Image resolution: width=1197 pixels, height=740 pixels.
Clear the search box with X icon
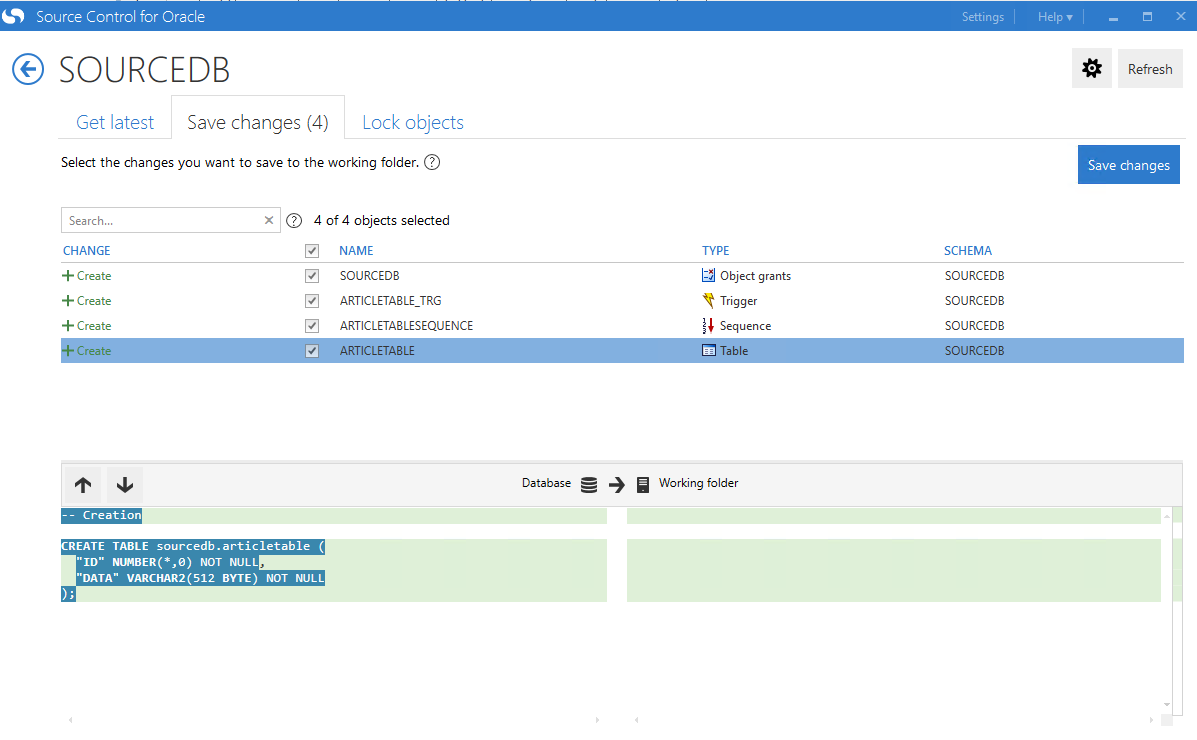[x=269, y=221]
